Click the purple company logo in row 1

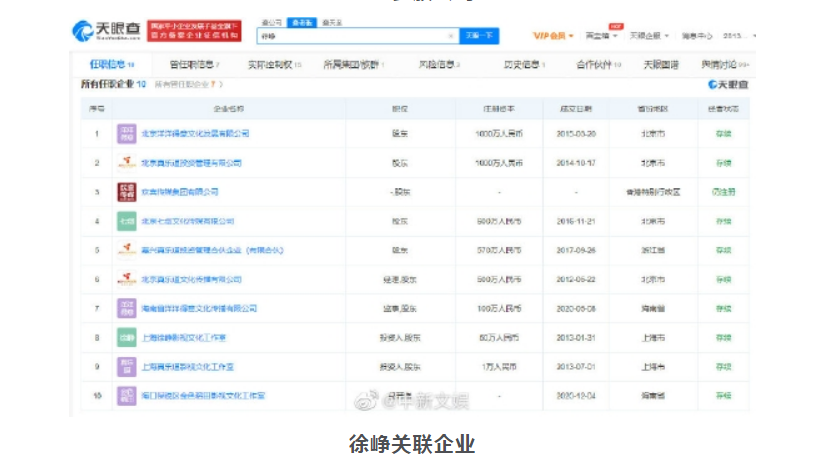point(126,134)
